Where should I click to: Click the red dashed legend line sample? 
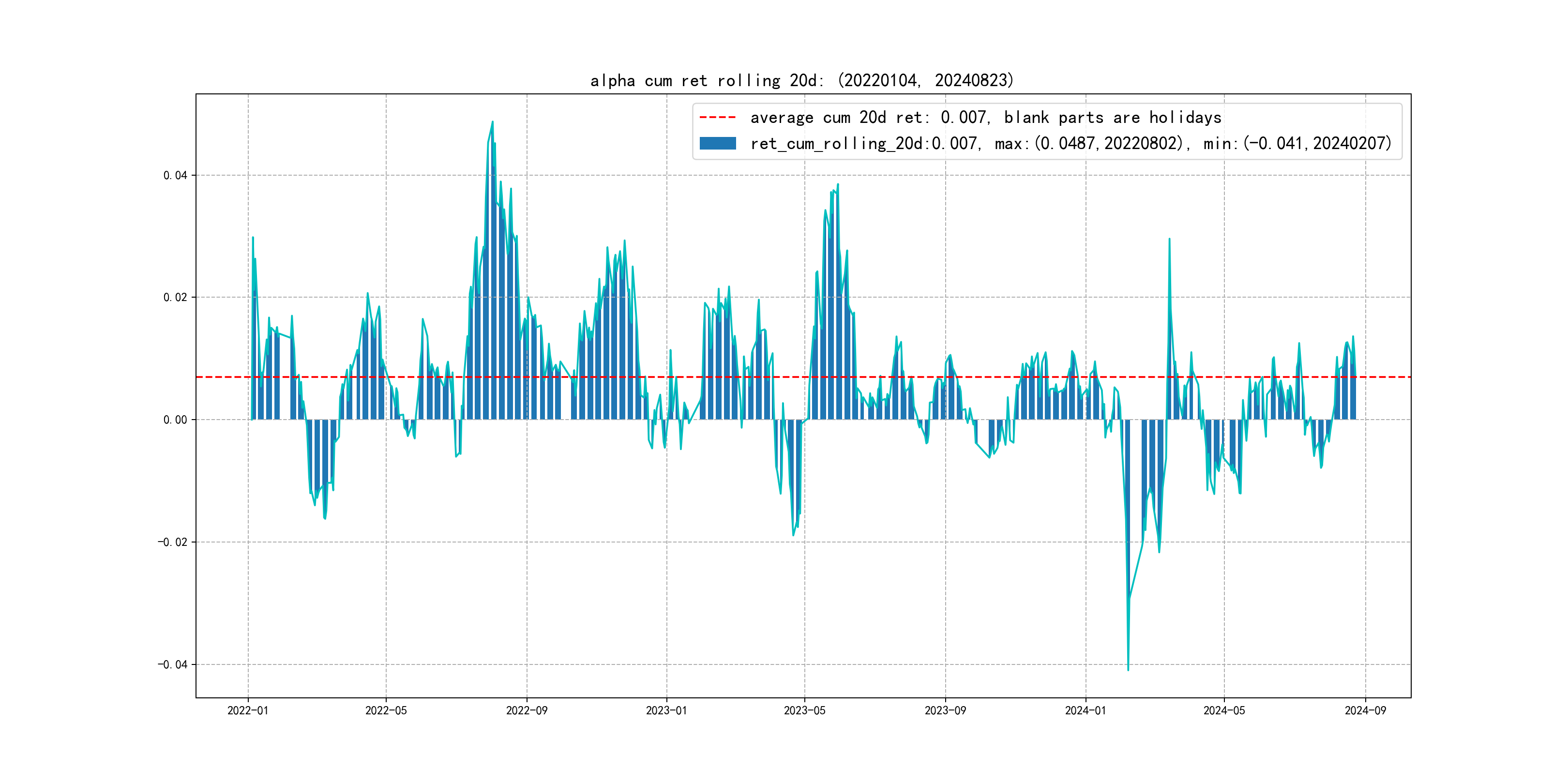click(717, 118)
